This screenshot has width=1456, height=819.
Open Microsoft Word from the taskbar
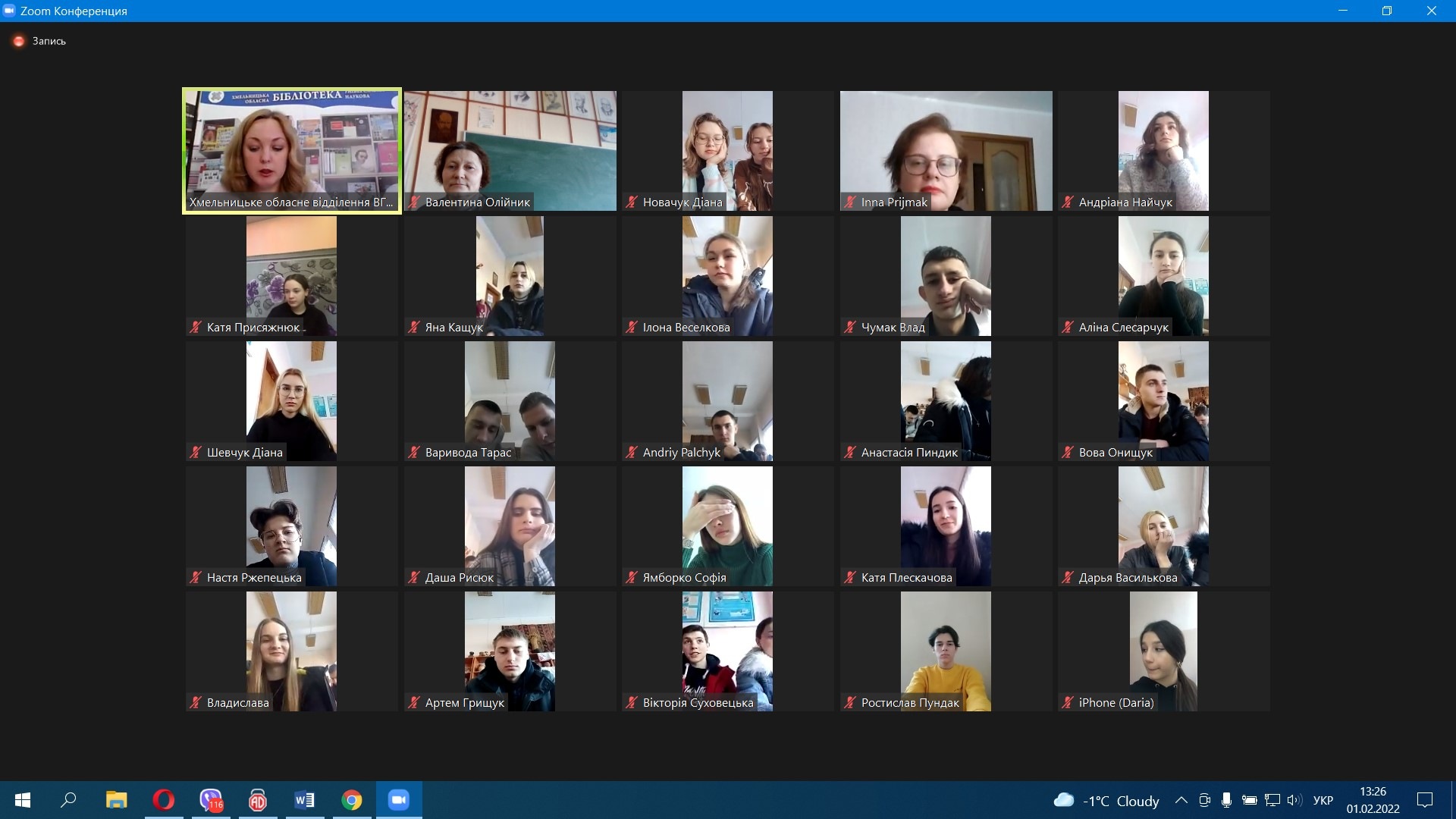coord(304,800)
